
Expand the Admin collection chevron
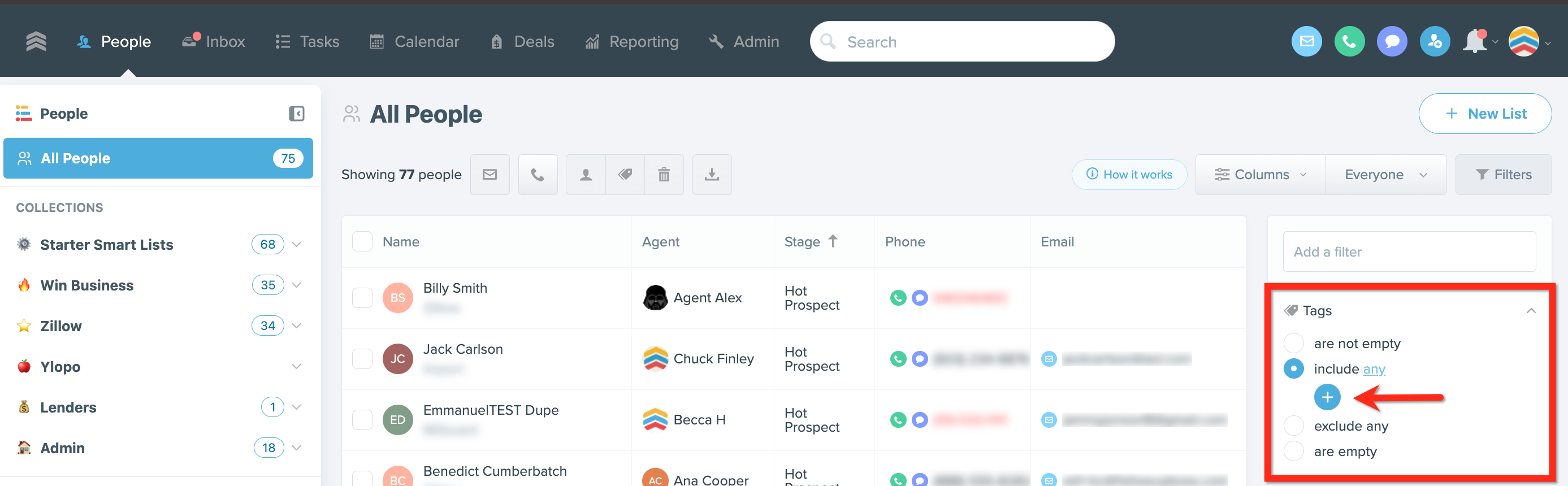296,448
